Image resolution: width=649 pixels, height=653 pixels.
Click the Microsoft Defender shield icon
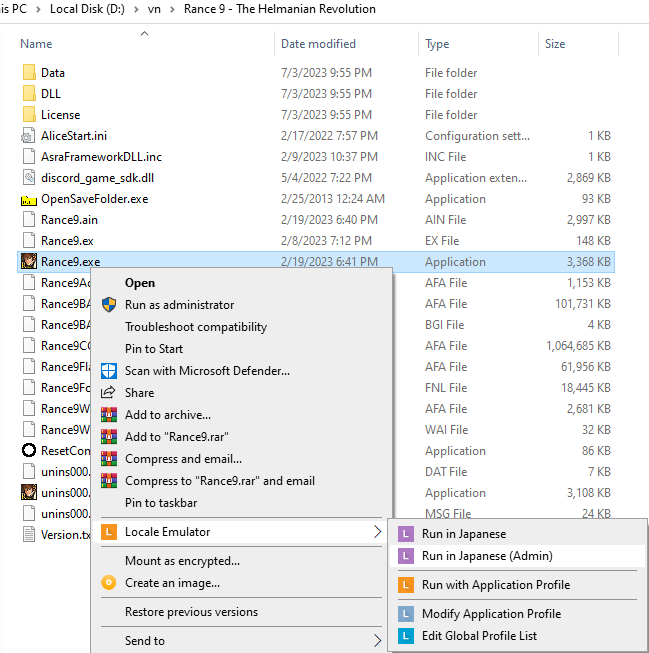point(109,371)
